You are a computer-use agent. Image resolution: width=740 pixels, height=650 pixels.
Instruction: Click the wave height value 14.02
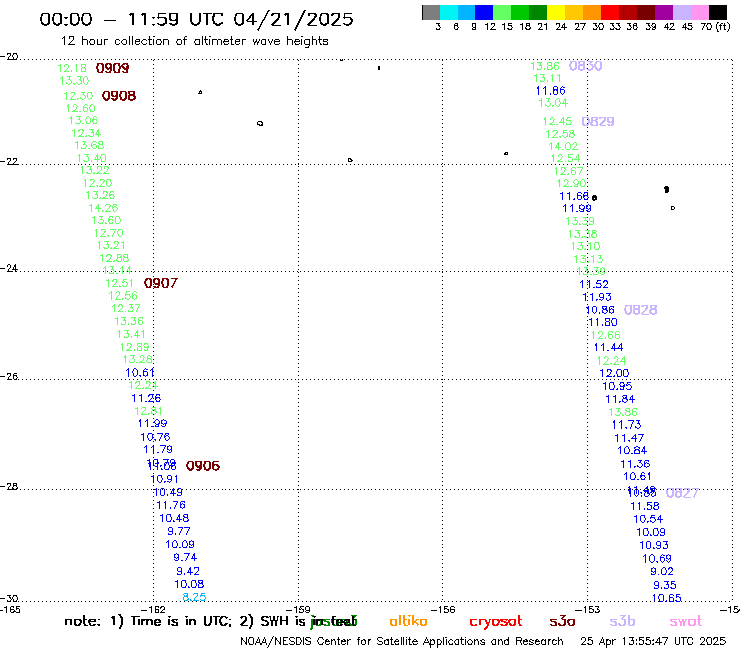point(563,147)
